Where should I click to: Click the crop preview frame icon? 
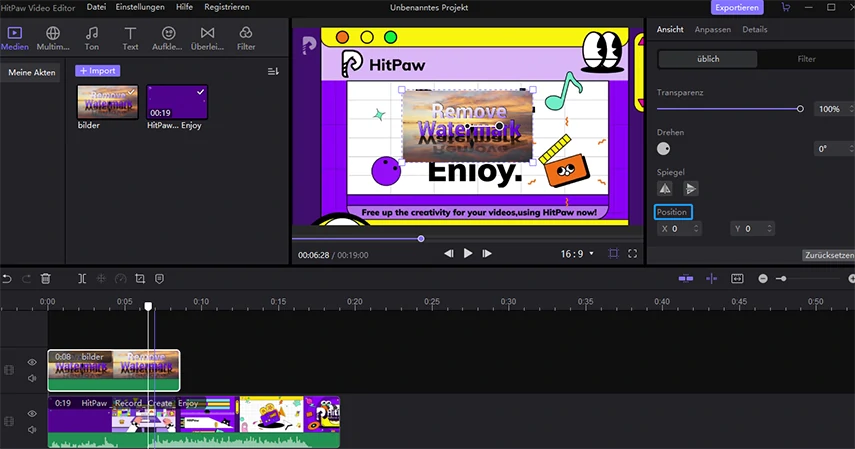pos(613,253)
